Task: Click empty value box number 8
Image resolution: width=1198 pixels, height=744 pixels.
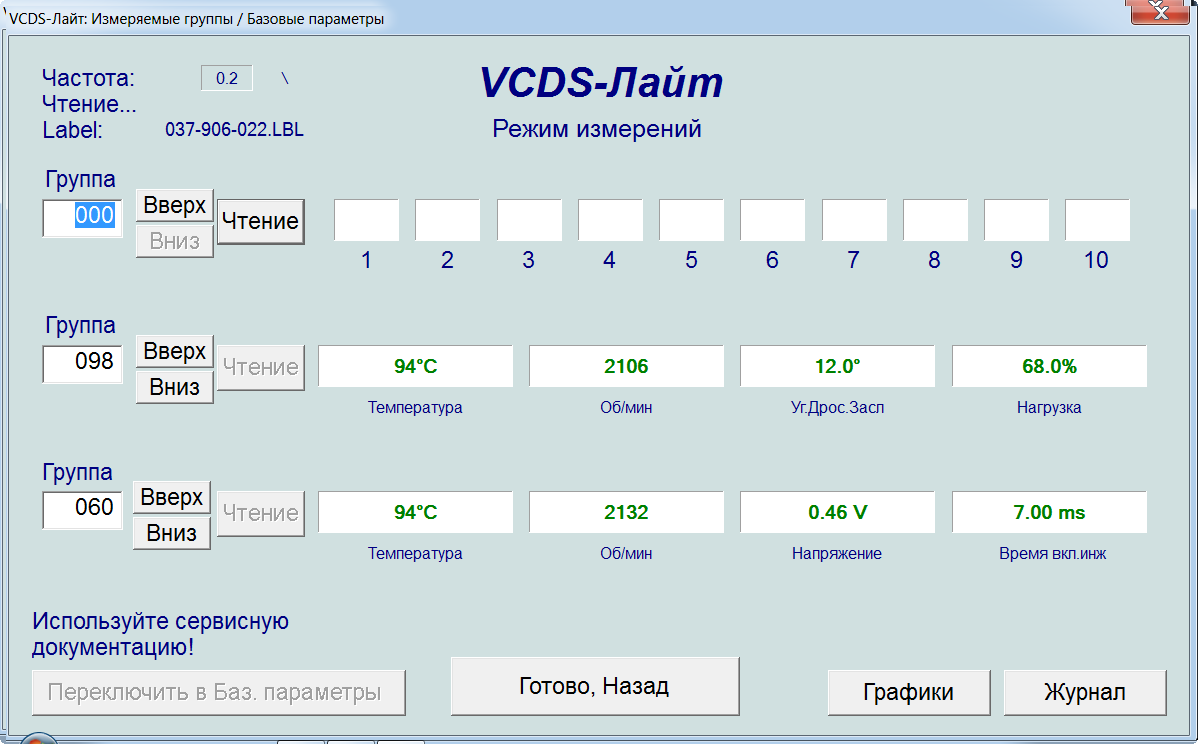Action: point(935,221)
